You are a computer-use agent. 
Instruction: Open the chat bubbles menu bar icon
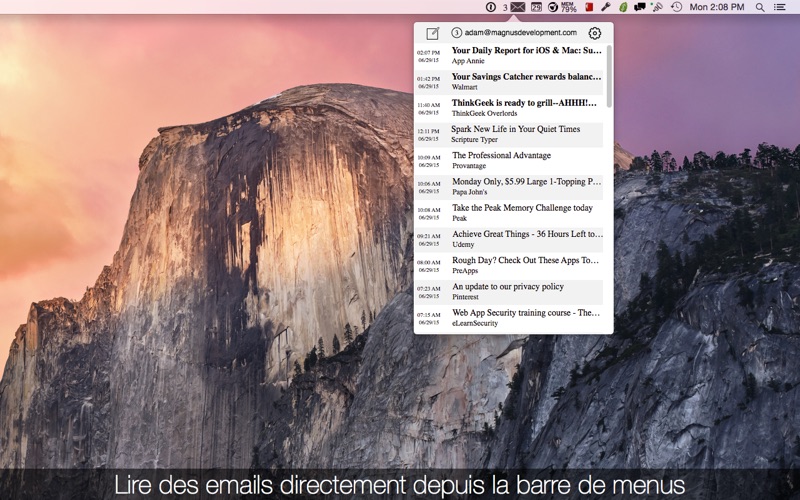point(639,7)
